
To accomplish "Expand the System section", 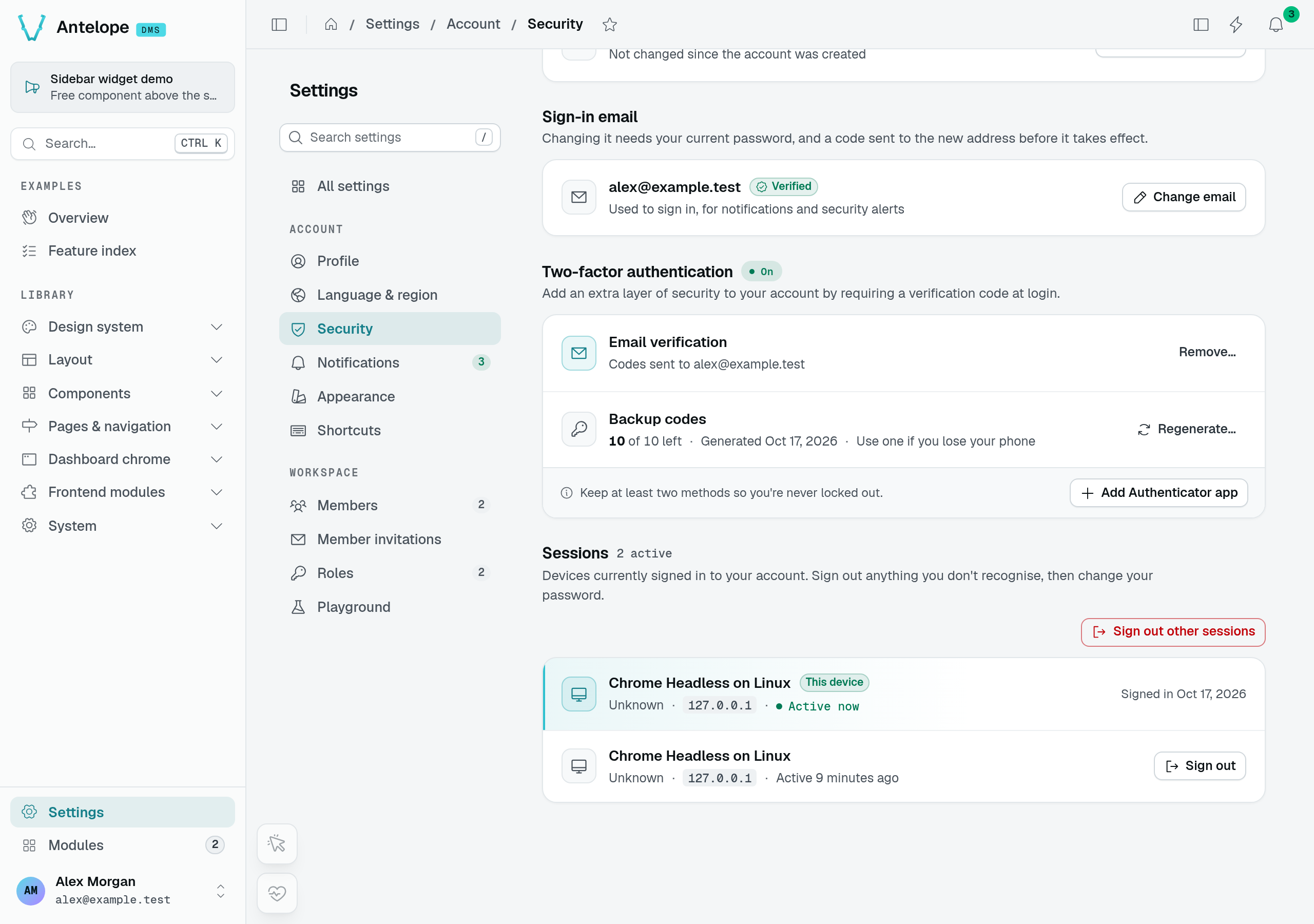I will pyautogui.click(x=123, y=526).
